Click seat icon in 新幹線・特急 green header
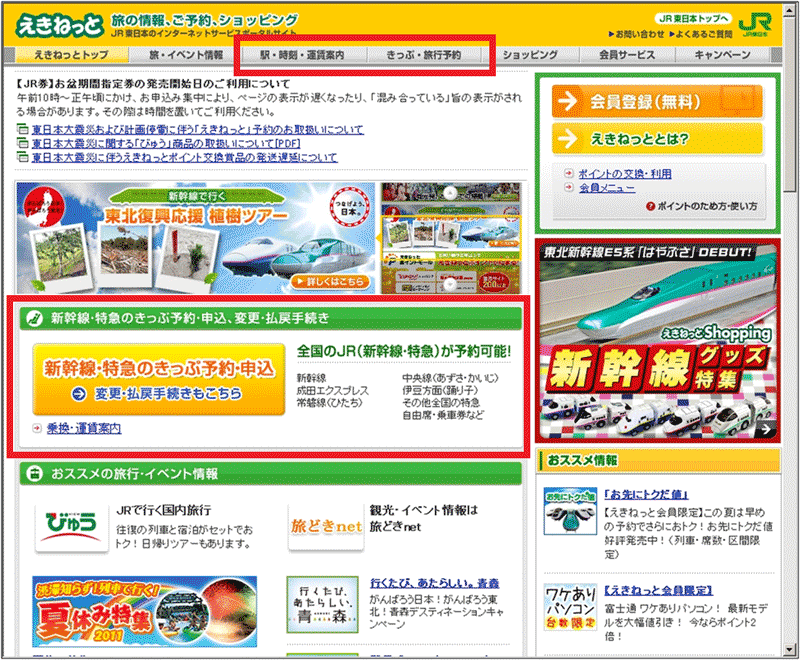The image size is (800, 660). click(x=34, y=318)
